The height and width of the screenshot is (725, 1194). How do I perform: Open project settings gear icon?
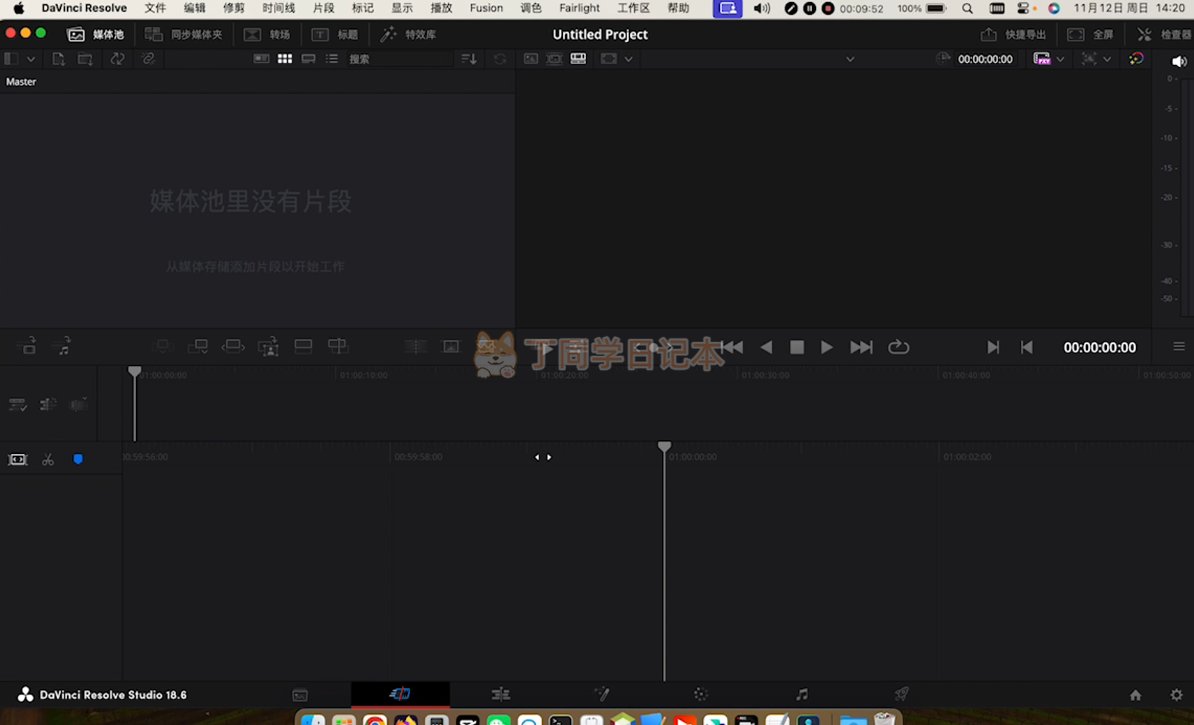(x=1176, y=695)
